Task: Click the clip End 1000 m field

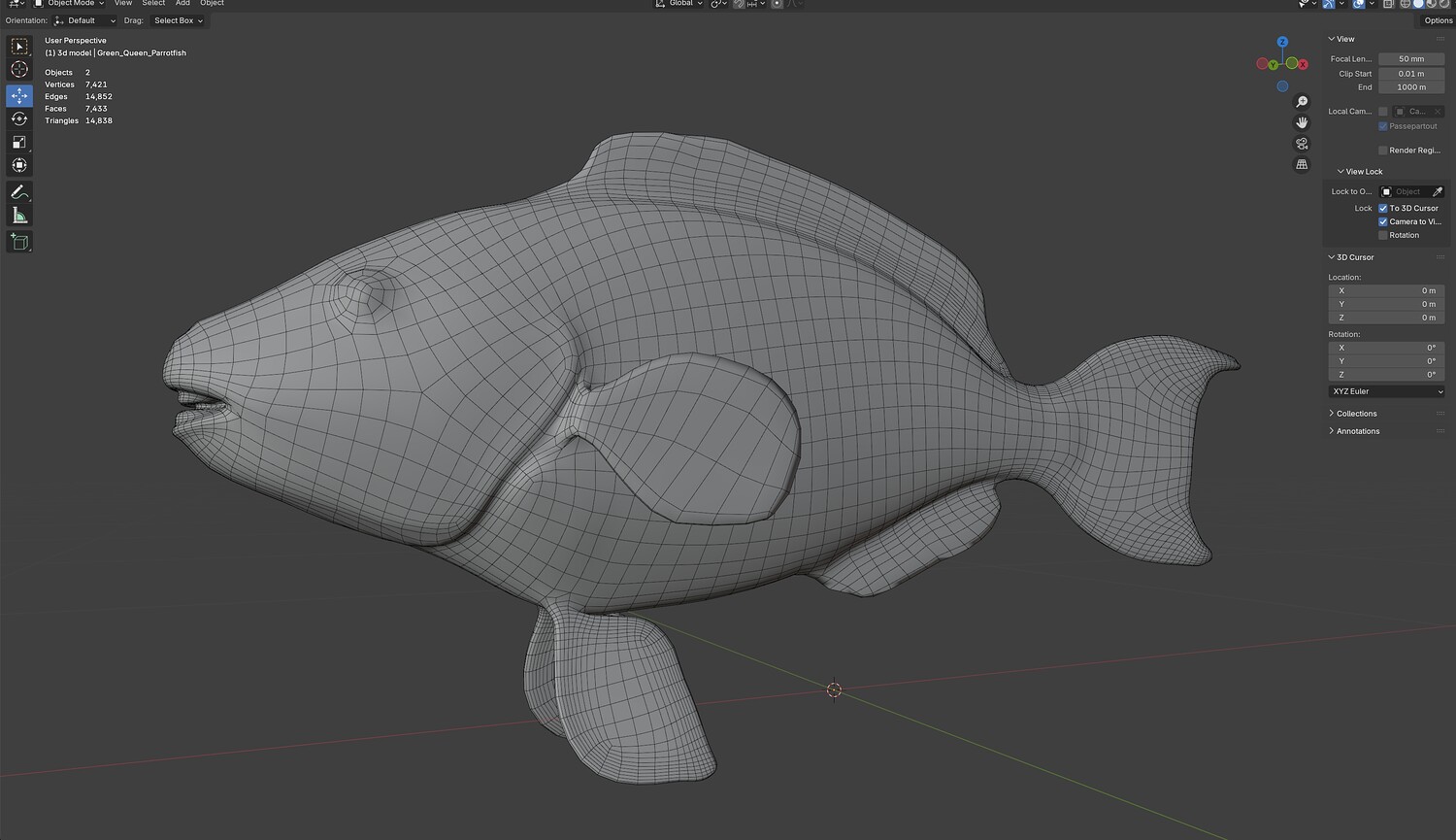Action: click(x=1411, y=87)
